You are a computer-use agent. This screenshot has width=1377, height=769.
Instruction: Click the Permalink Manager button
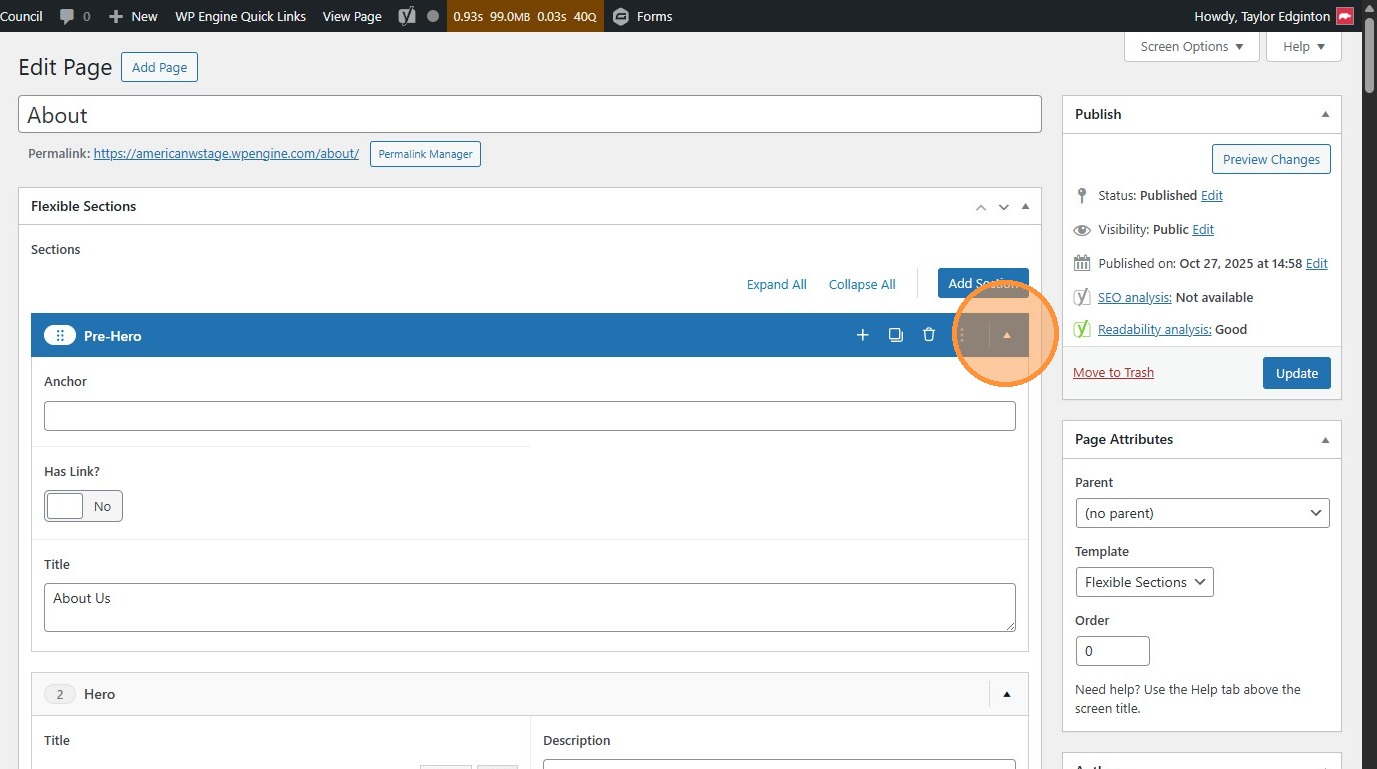[425, 154]
